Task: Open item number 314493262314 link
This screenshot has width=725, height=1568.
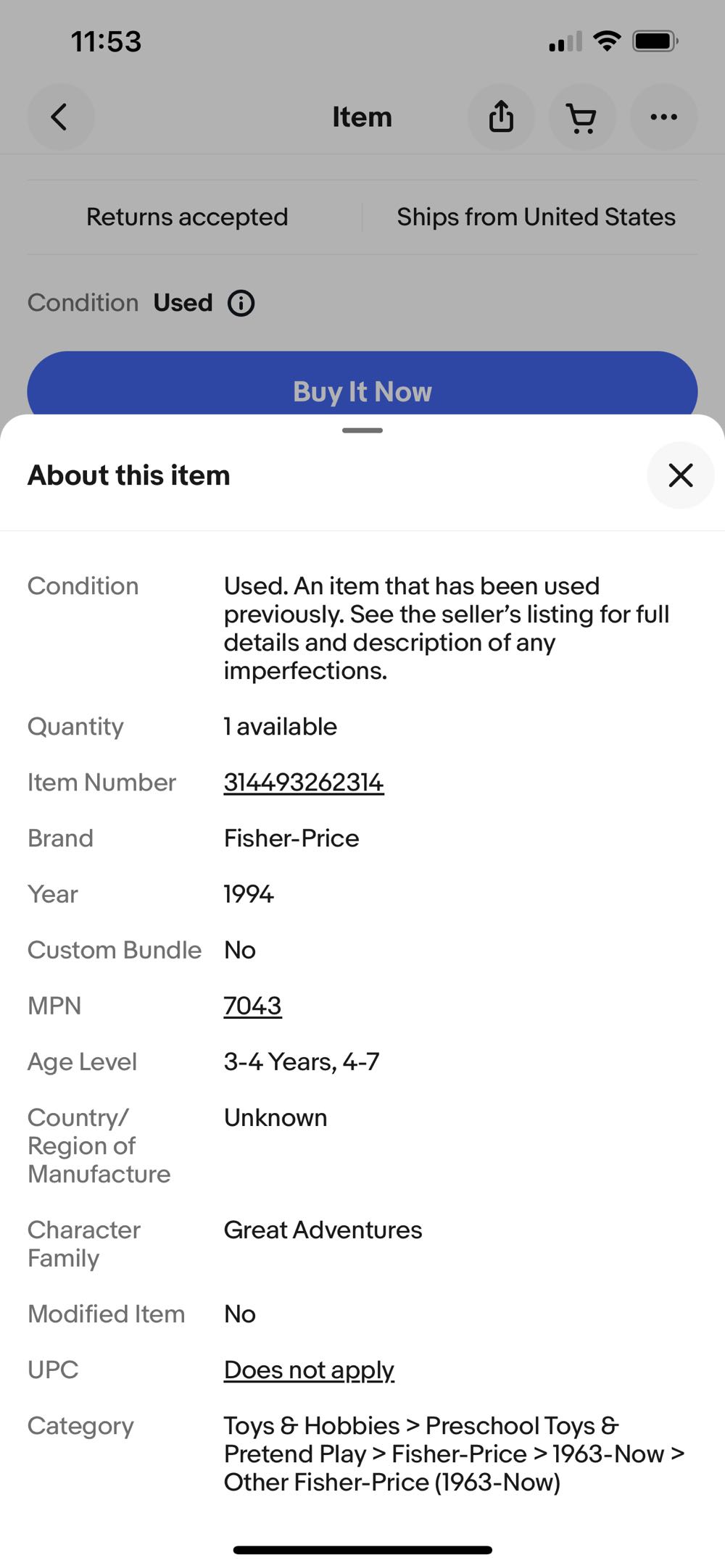Action: (x=303, y=783)
